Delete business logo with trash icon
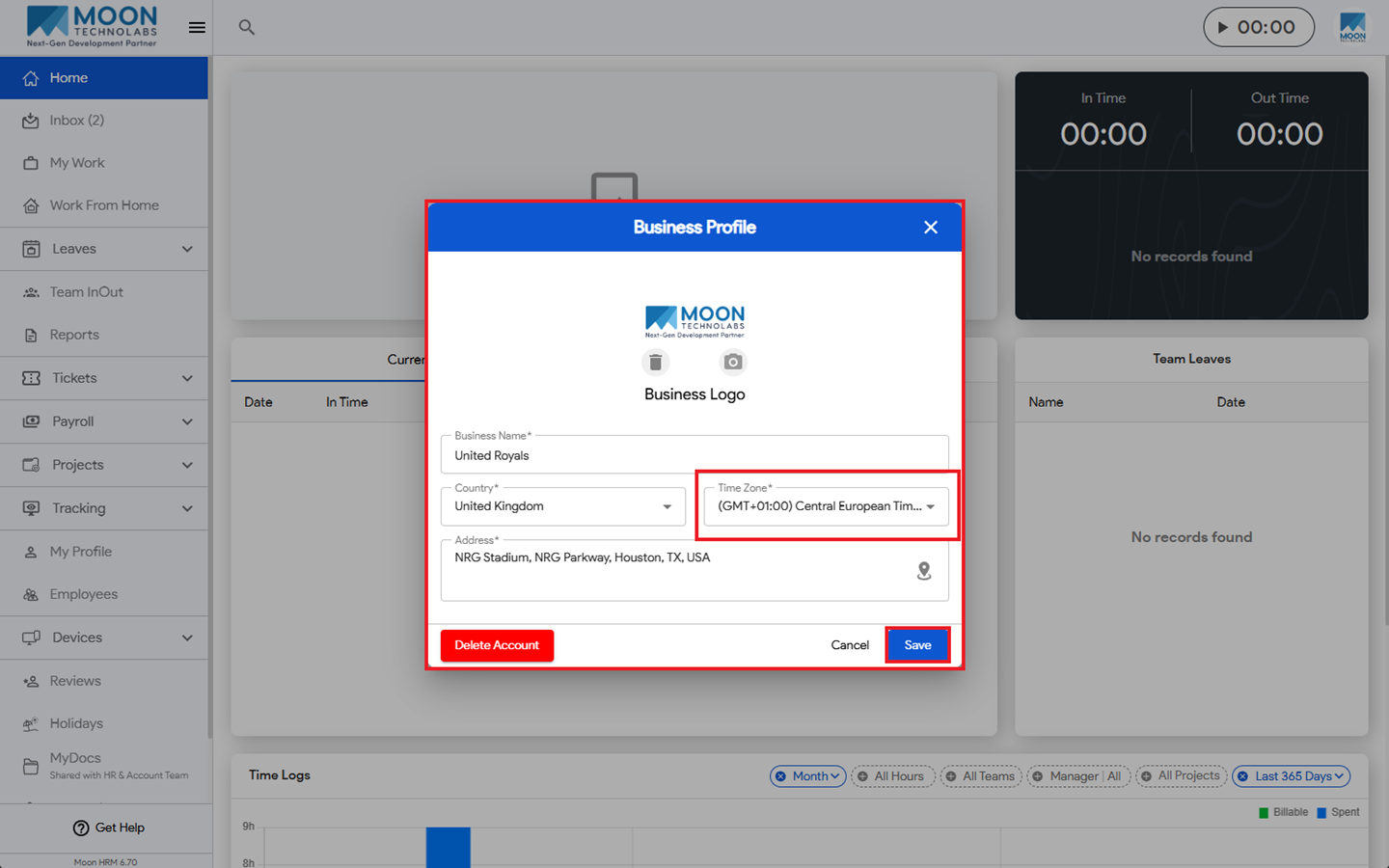The image size is (1389, 868). pyautogui.click(x=655, y=362)
